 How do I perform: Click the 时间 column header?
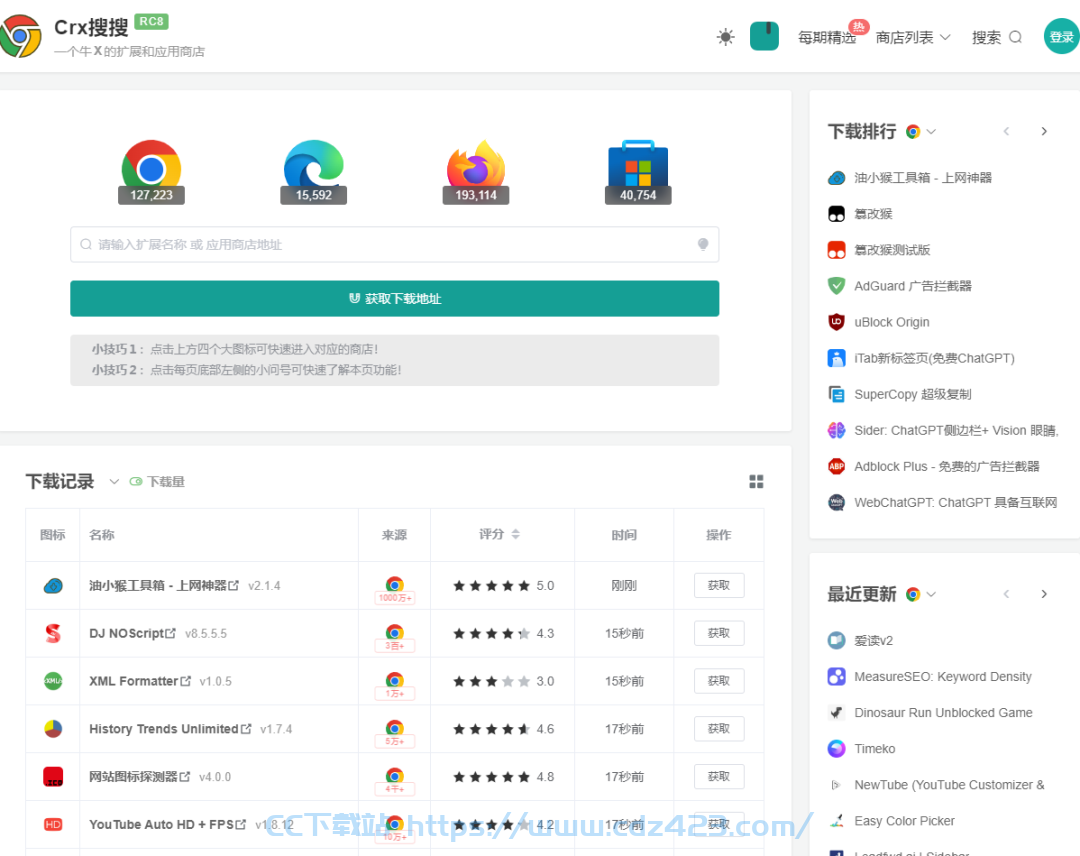[624, 535]
